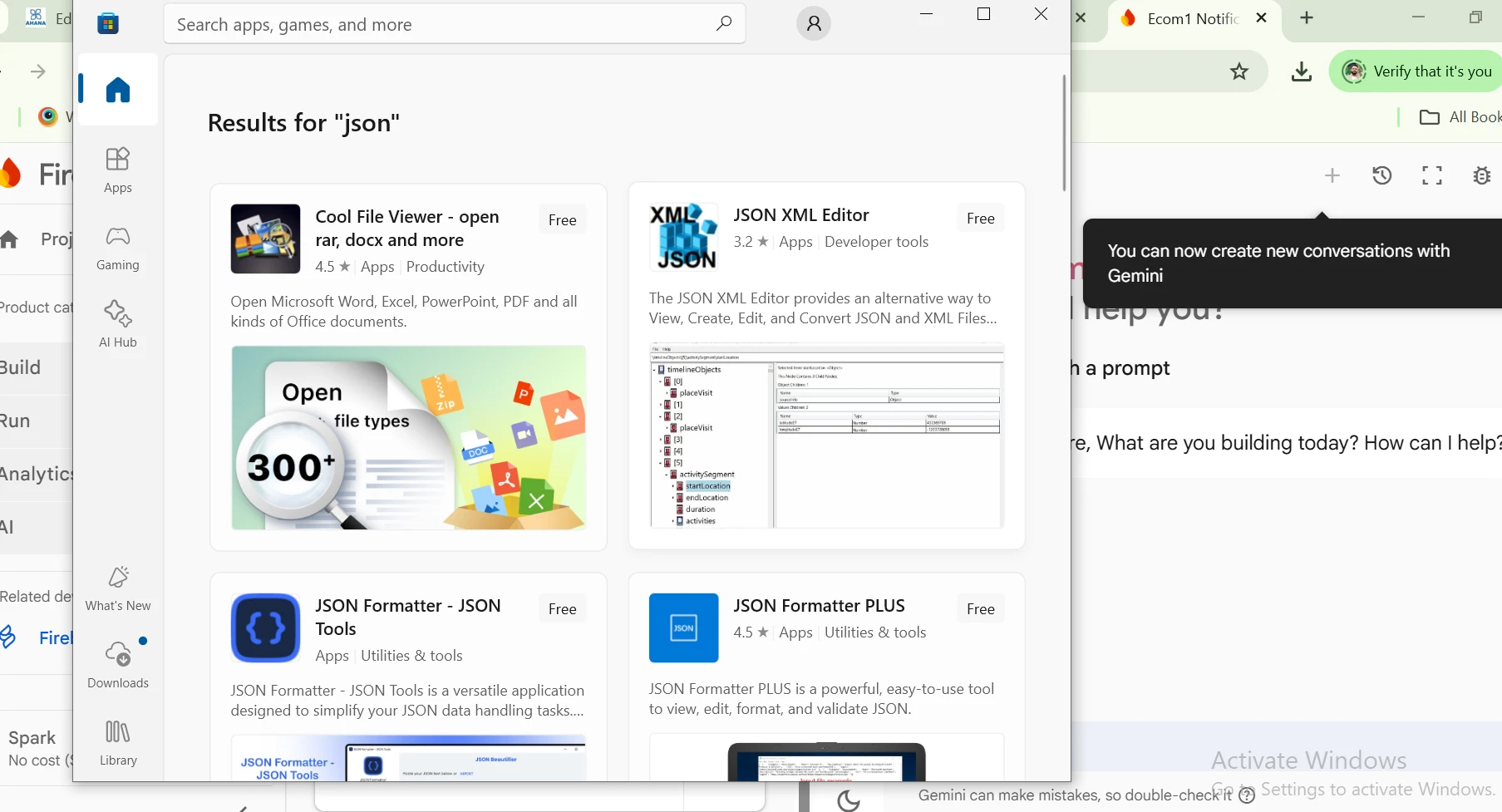The image size is (1502, 812).
Task: Minimize the Microsoft Store window
Action: click(x=927, y=14)
